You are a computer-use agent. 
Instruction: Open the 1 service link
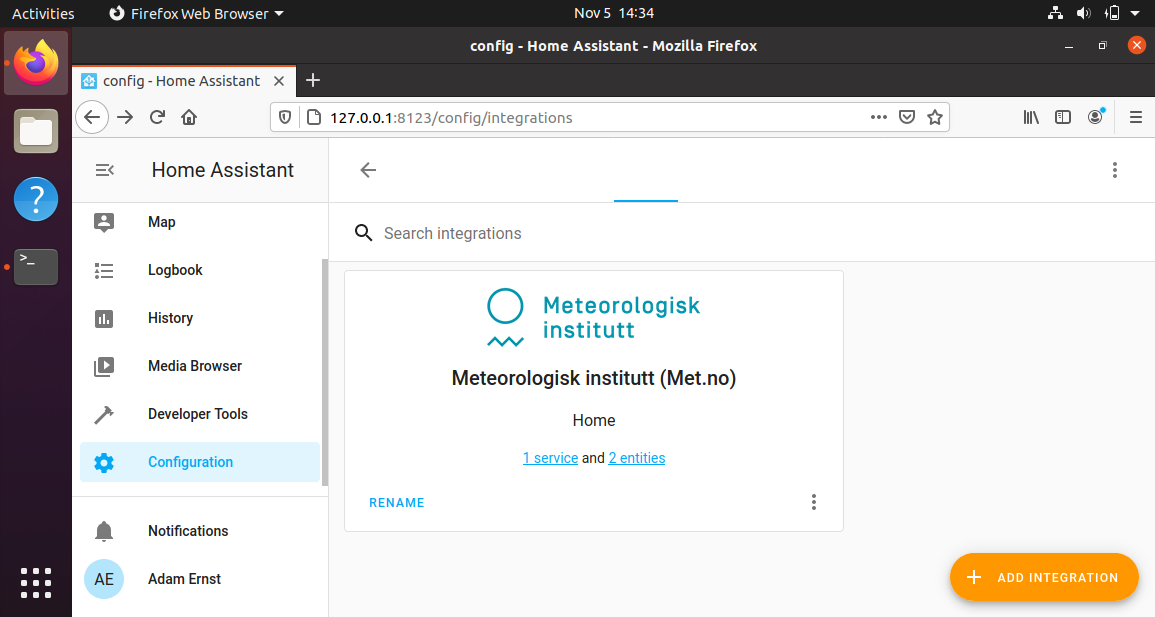coord(550,458)
